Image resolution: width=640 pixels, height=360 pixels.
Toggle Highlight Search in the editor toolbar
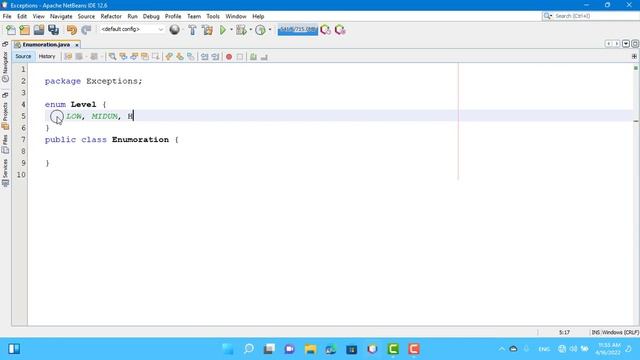(x=144, y=57)
